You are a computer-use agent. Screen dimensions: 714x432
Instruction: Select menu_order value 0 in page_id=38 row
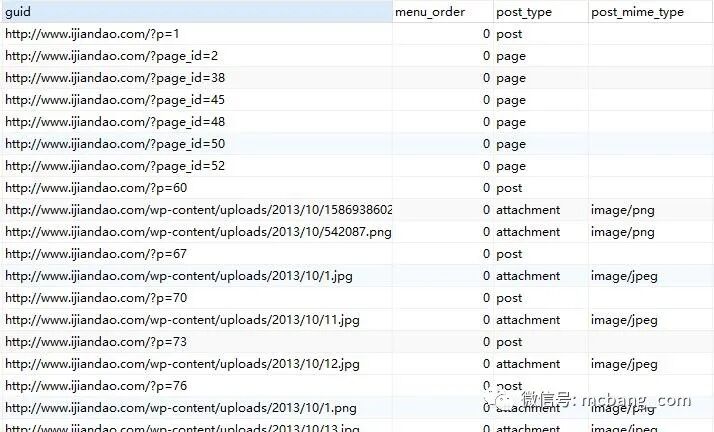tap(443, 78)
